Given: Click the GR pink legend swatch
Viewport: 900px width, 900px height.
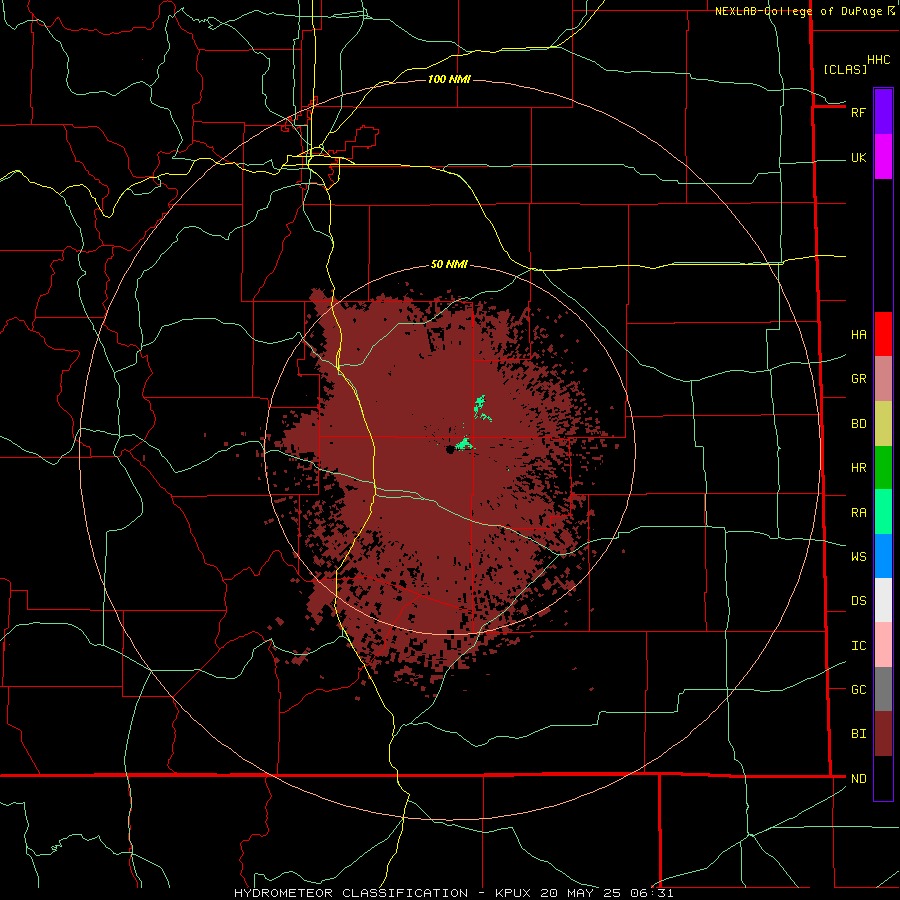Looking at the screenshot, I should point(883,379).
